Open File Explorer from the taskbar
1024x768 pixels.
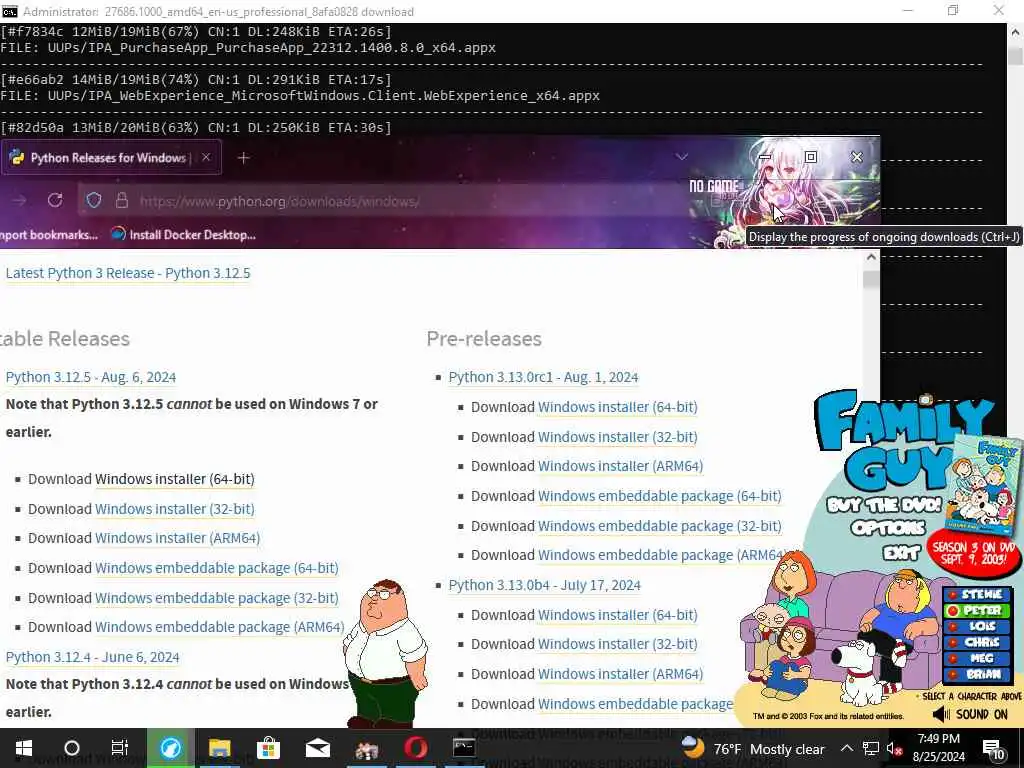pos(219,748)
